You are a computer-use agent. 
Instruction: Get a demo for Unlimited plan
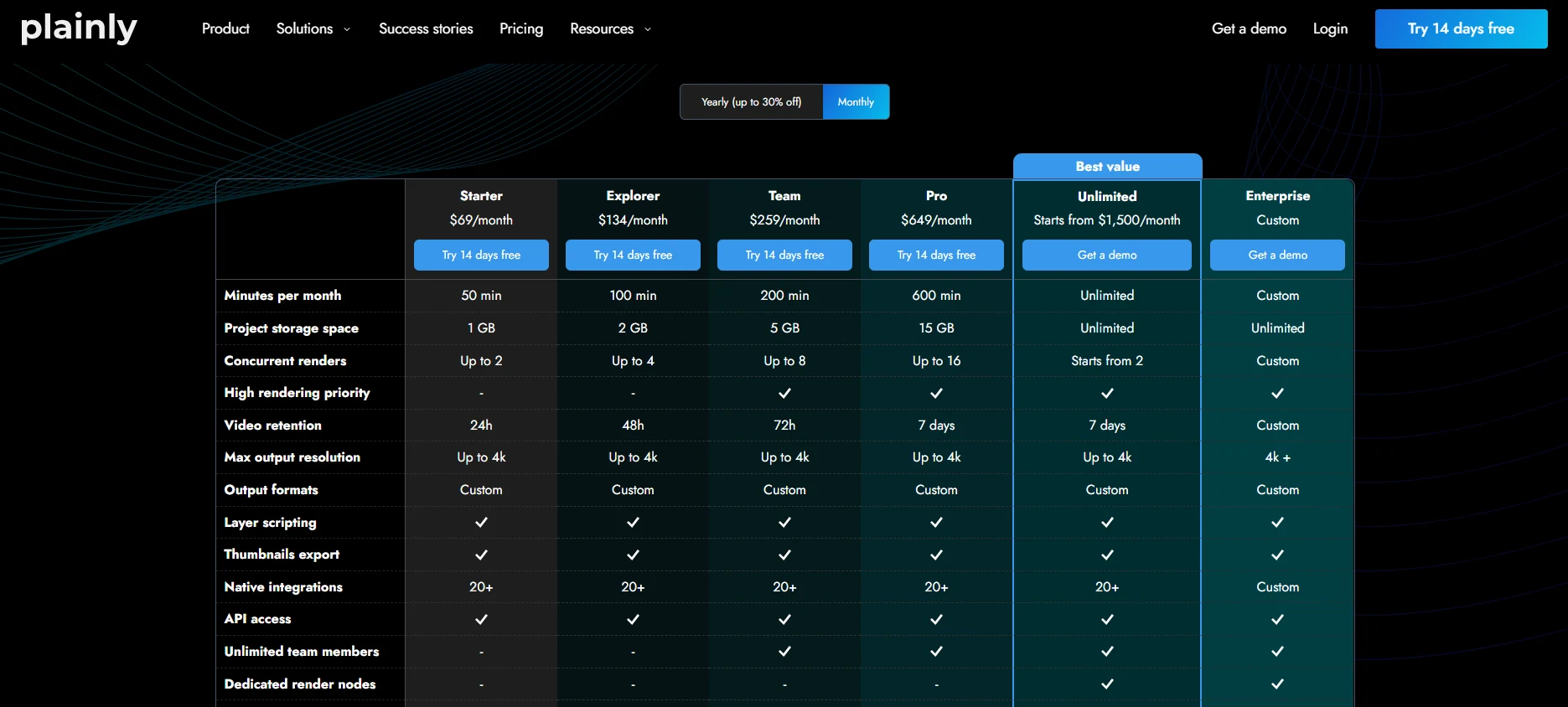point(1107,255)
